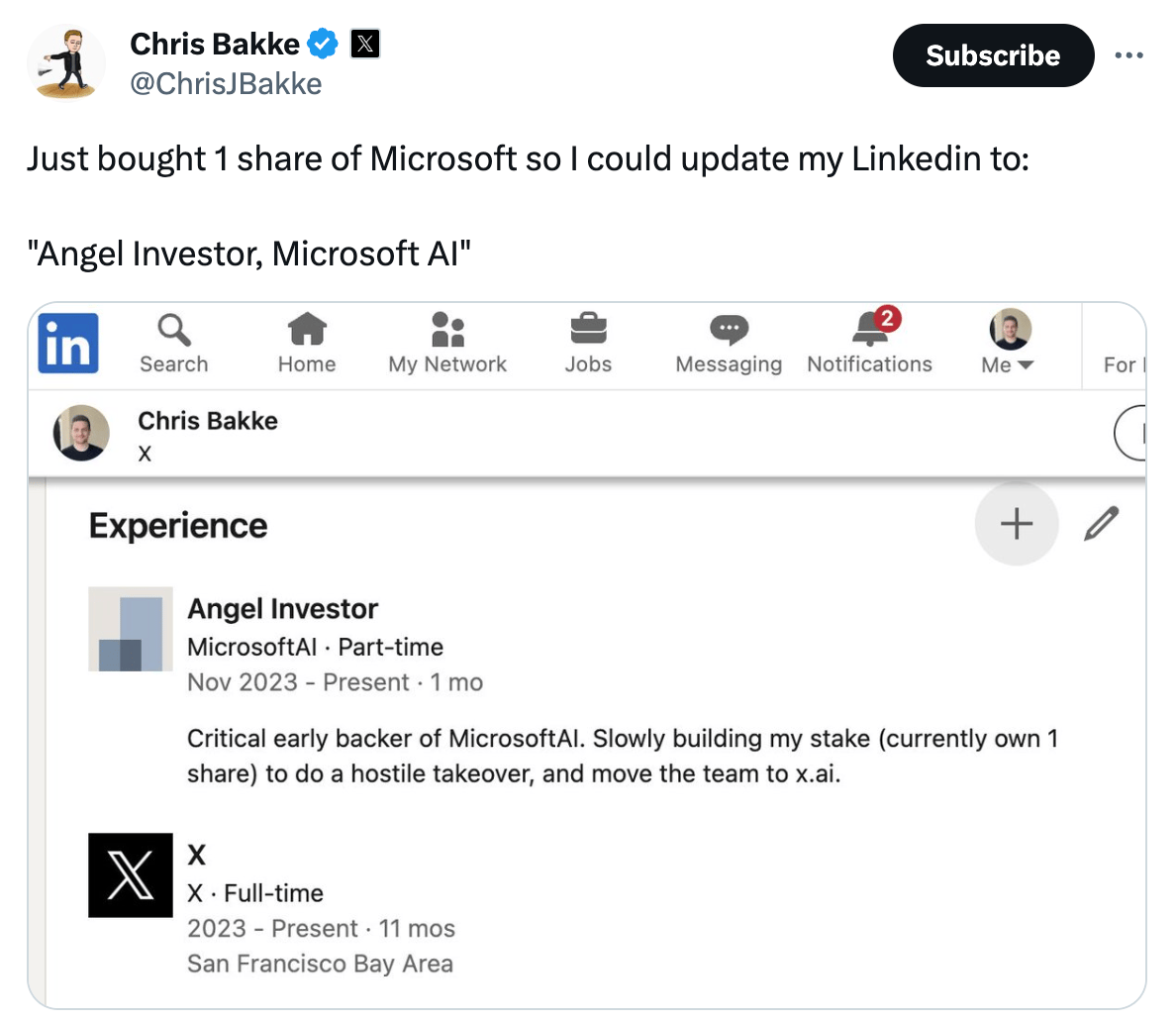Click the Subscribe button

[993, 55]
